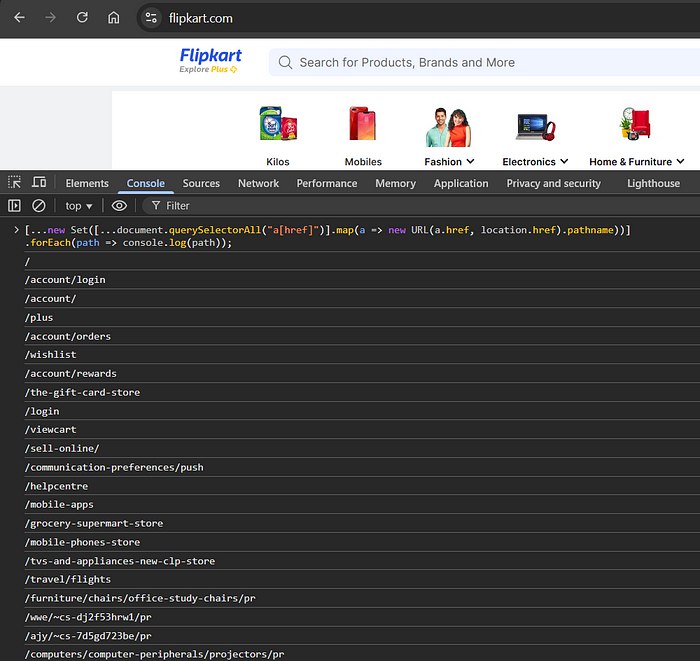Click the Explore Plus link
This screenshot has width=700, height=661.
[208, 69]
